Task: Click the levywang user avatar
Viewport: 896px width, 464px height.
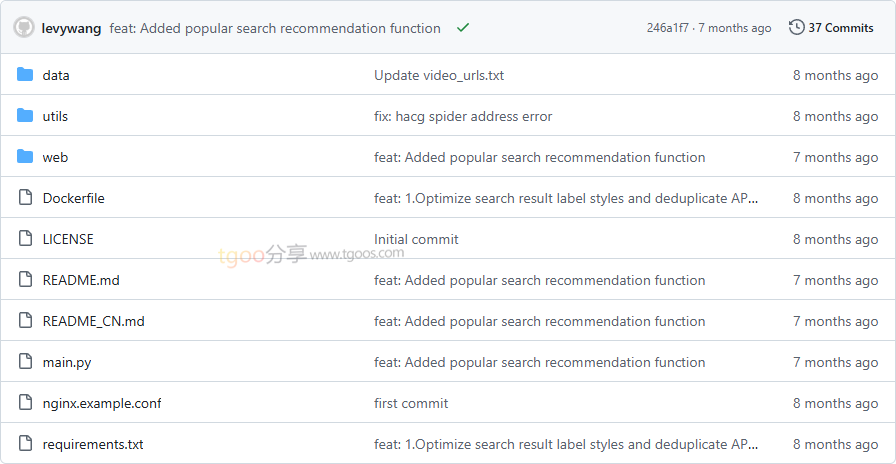Action: [x=23, y=28]
